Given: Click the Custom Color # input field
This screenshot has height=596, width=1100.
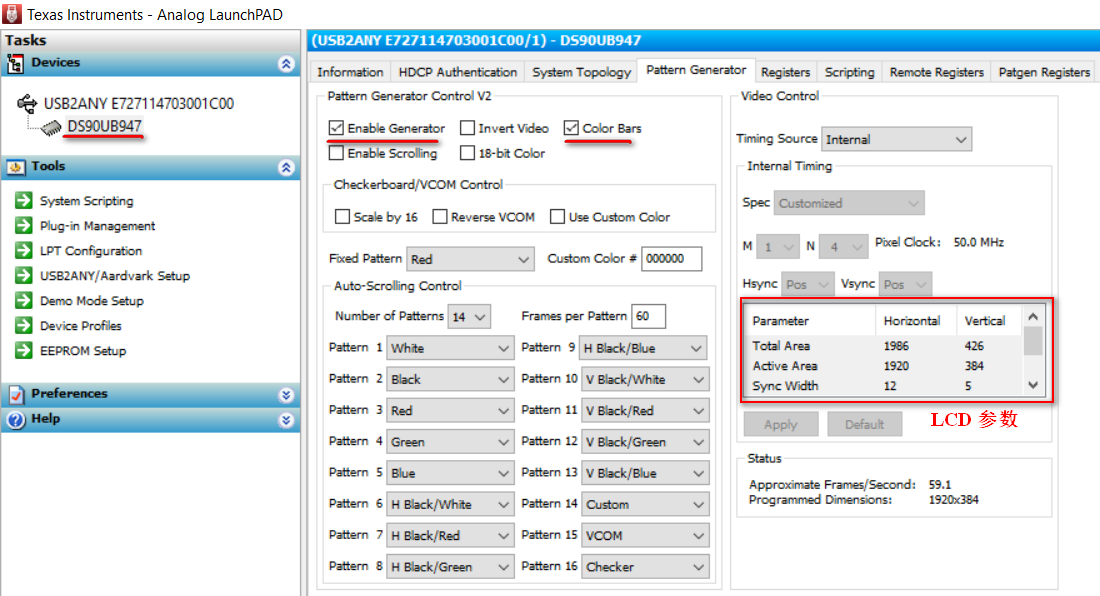Looking at the screenshot, I should click(671, 259).
